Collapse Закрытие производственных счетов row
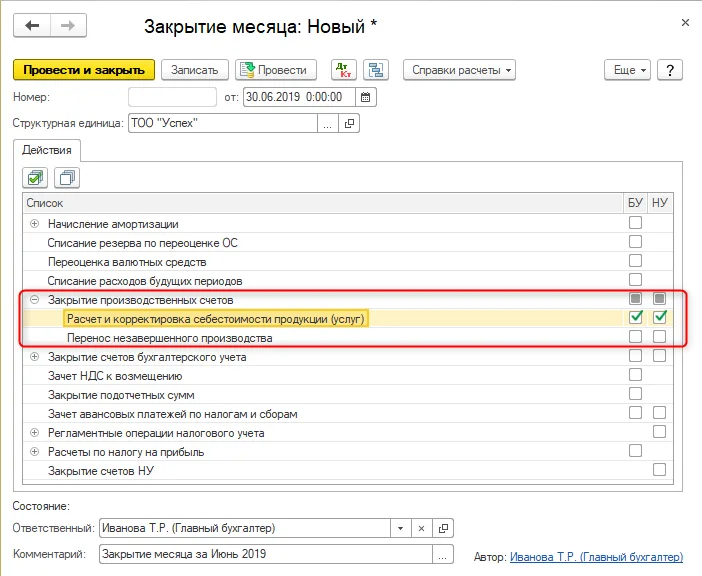 click(34, 299)
